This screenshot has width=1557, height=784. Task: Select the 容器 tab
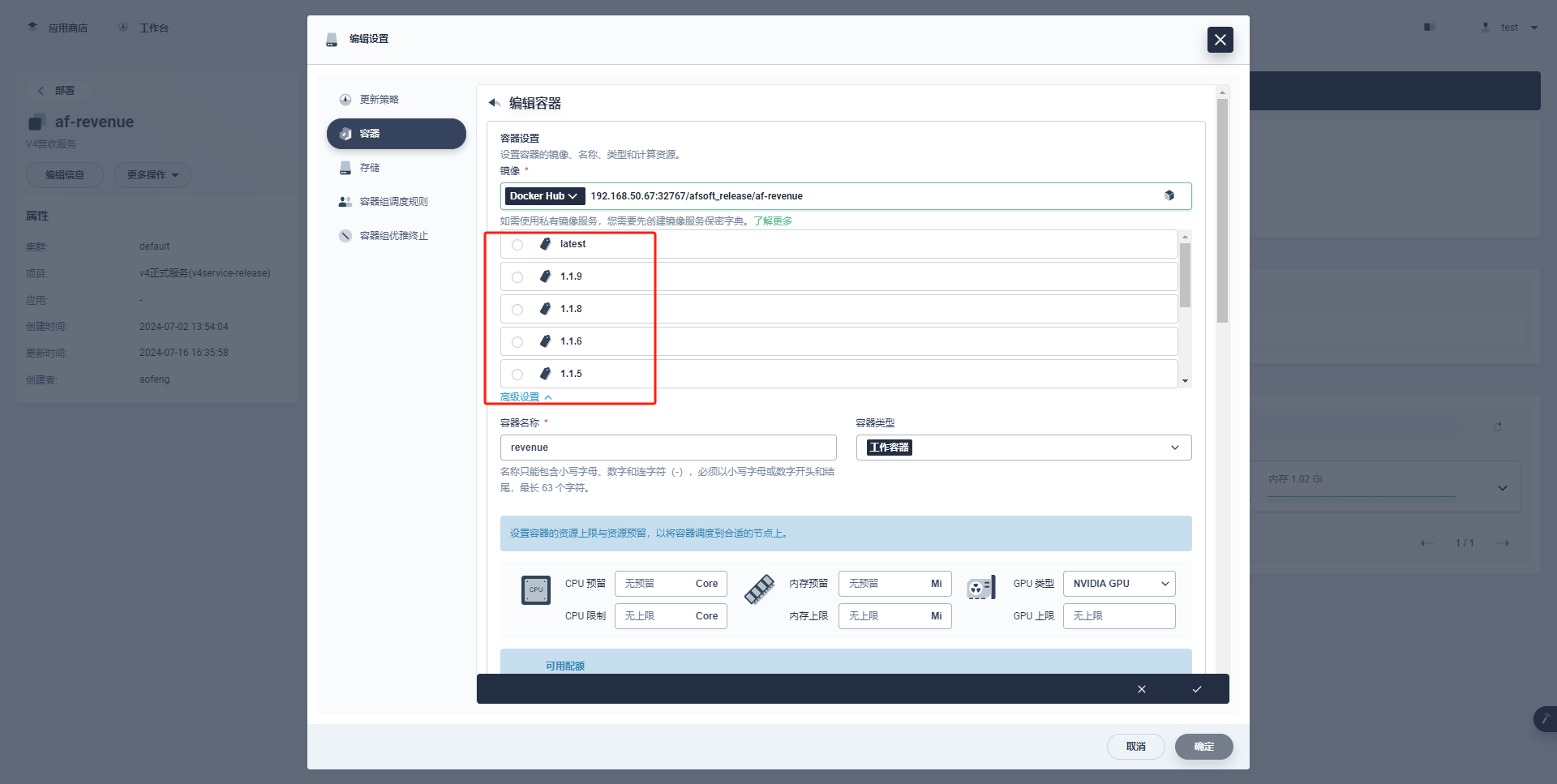click(x=396, y=134)
